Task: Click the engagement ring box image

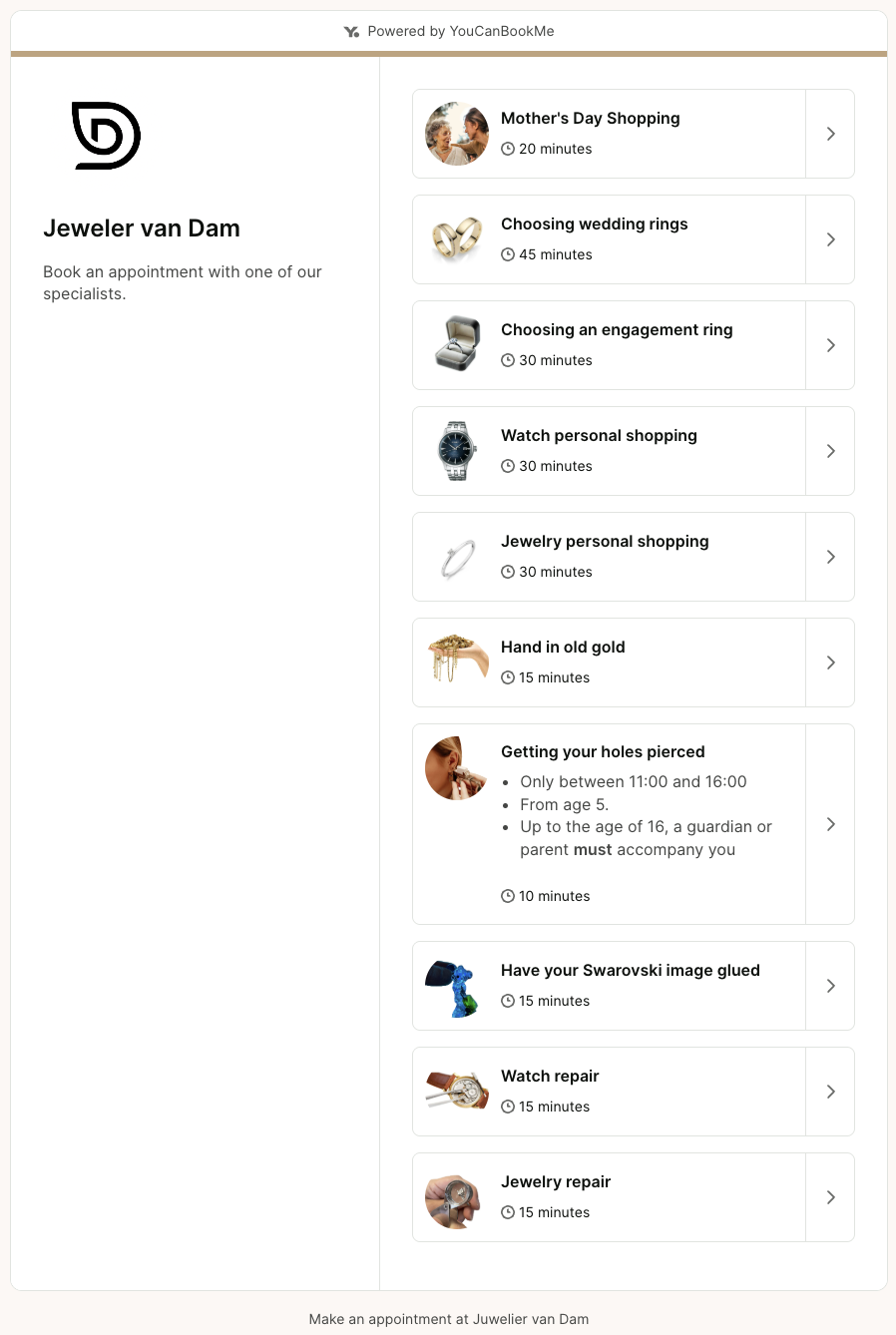Action: [457, 345]
